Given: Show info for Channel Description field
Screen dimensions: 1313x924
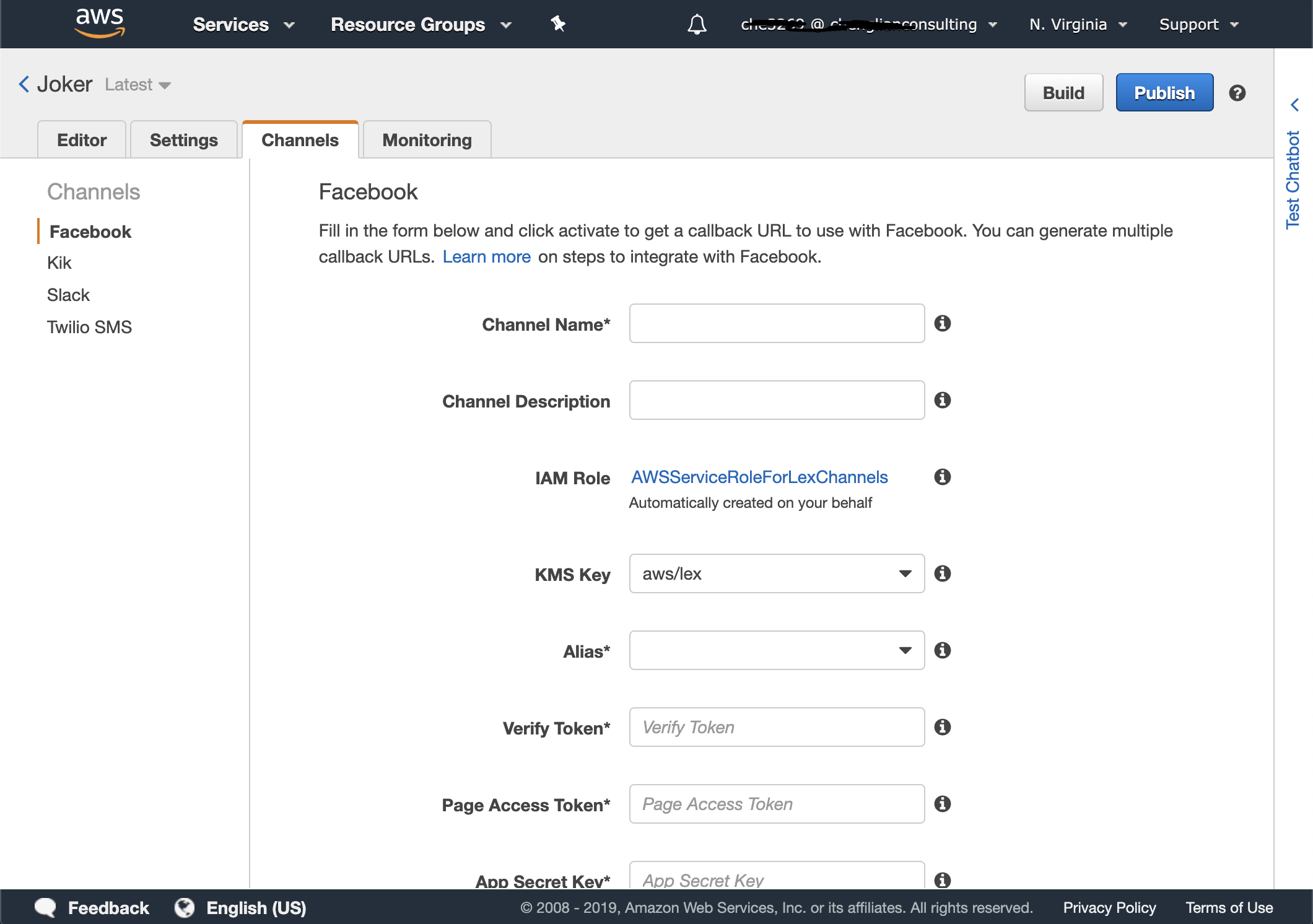Looking at the screenshot, I should pos(943,400).
